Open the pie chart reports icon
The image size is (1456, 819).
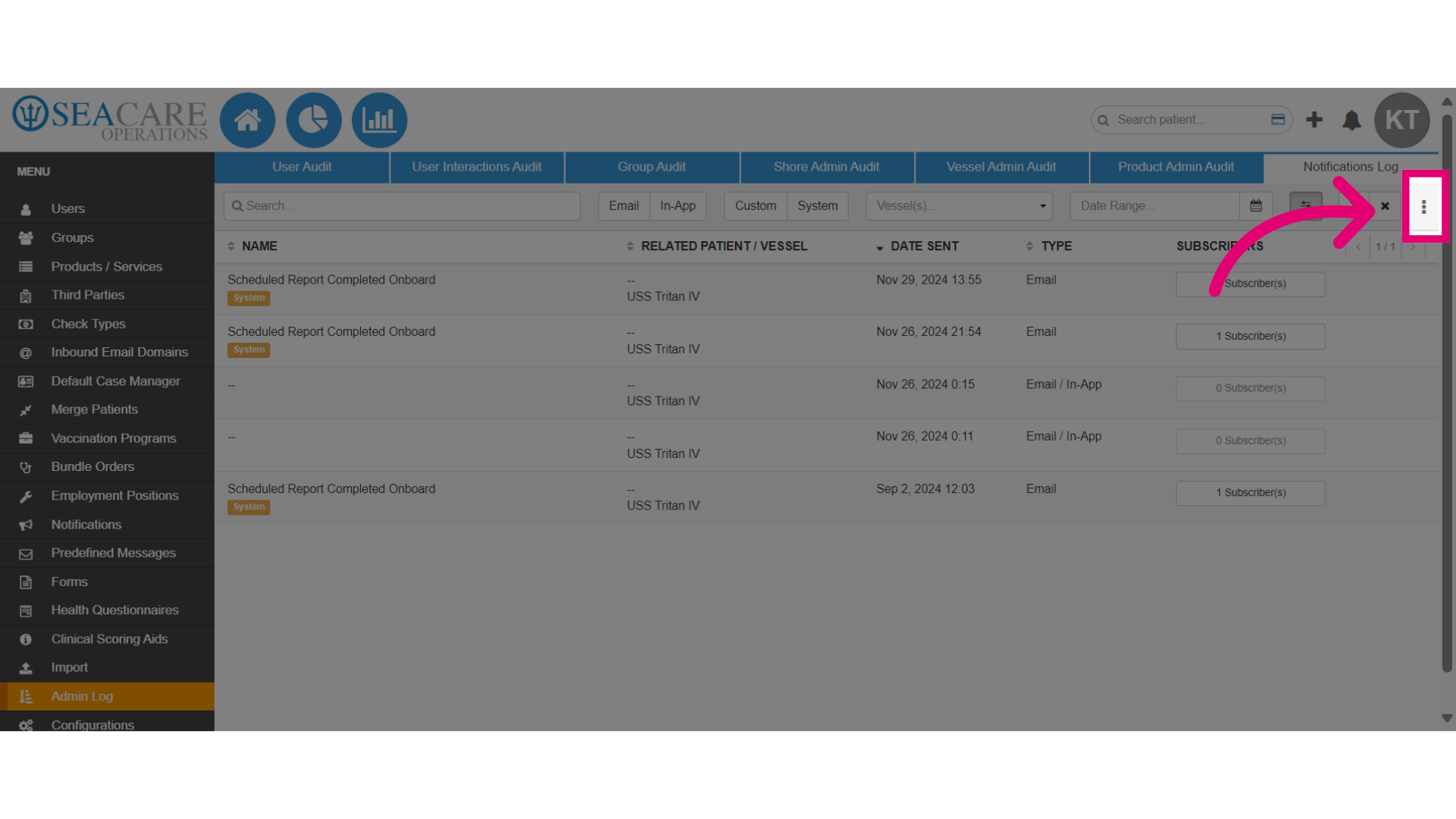pyautogui.click(x=313, y=120)
